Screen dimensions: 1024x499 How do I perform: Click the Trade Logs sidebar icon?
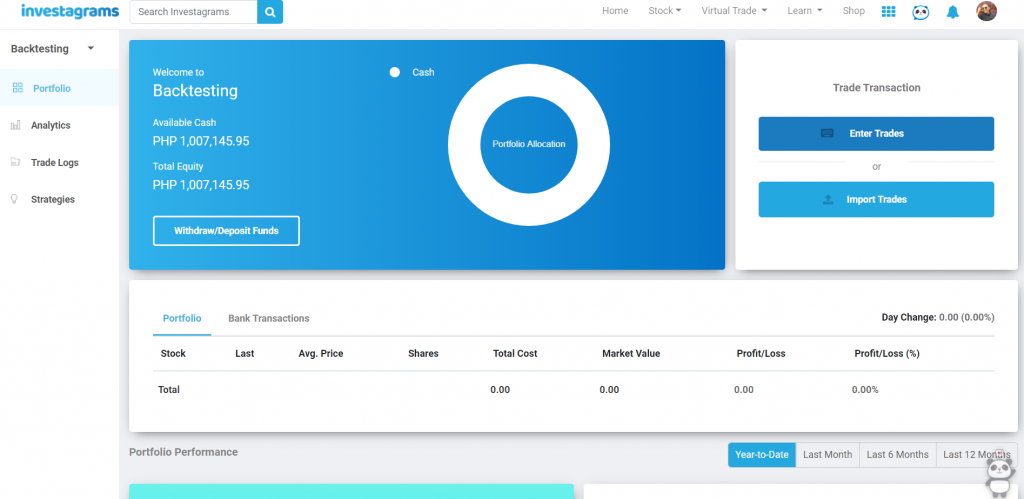[16, 162]
